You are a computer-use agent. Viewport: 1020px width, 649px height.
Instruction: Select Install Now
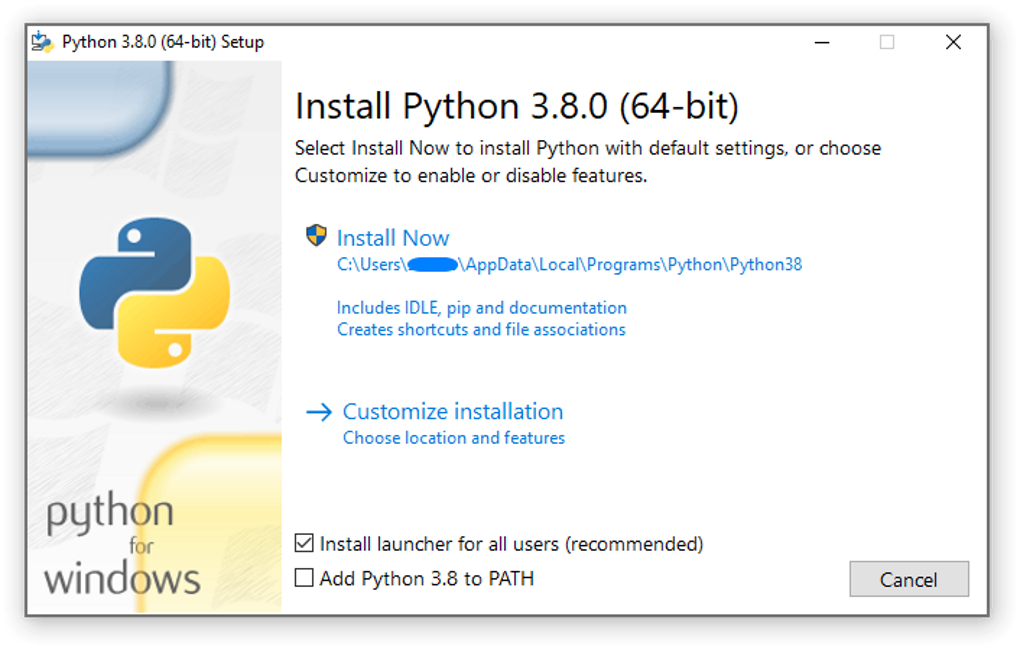click(393, 237)
